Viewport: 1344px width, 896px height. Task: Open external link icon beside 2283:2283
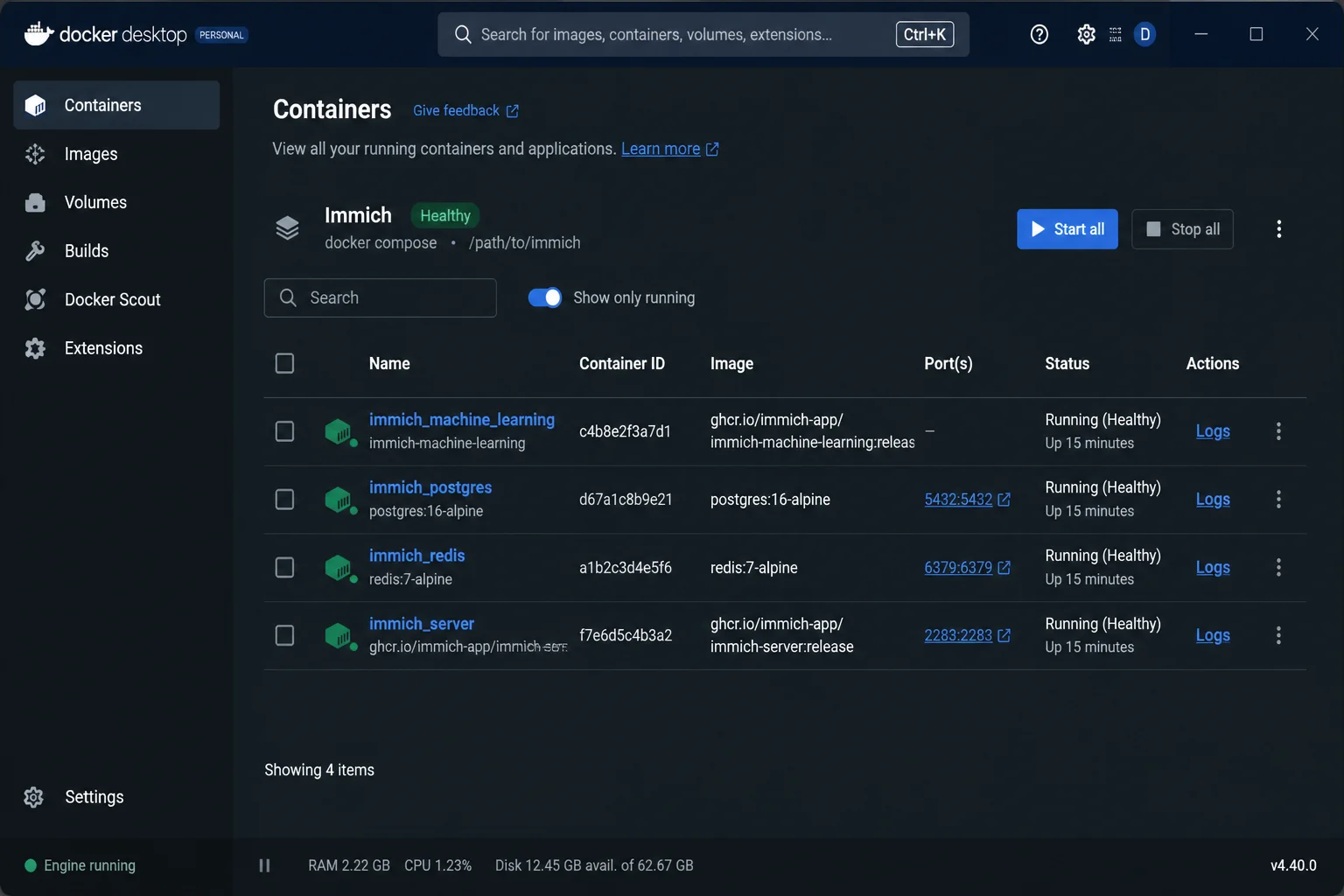point(1004,635)
